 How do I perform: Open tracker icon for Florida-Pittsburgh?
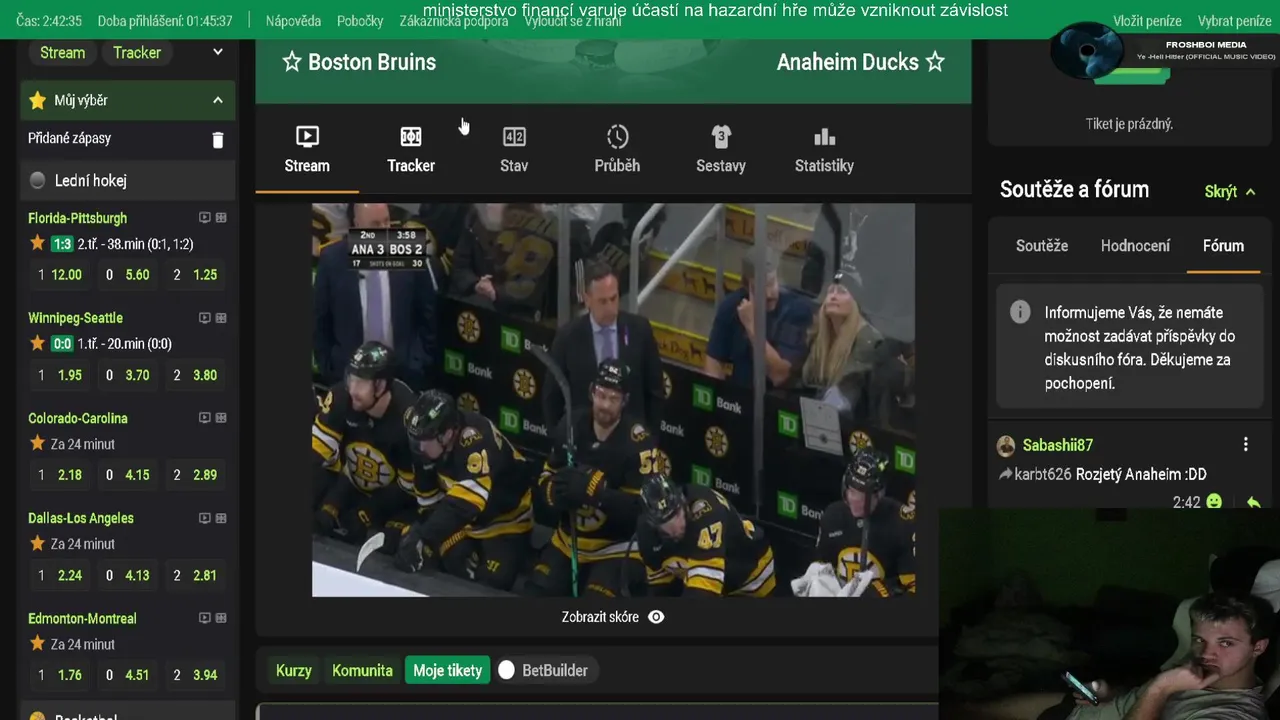click(221, 218)
